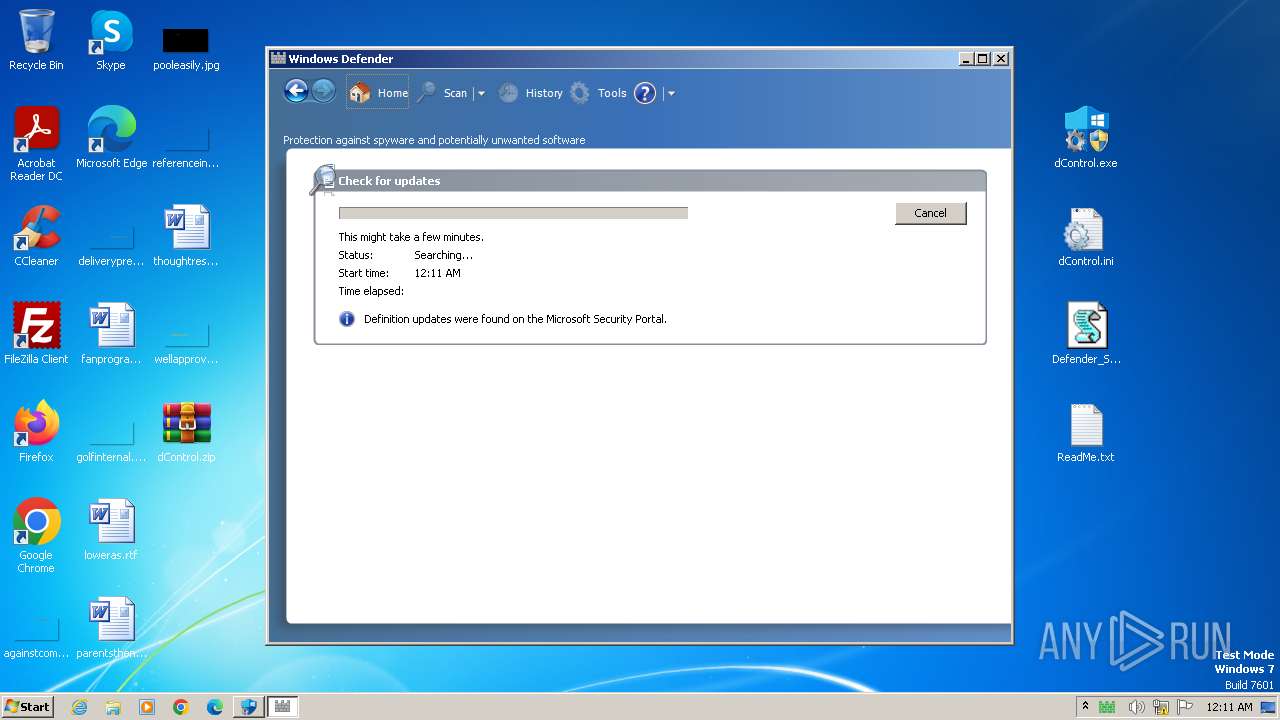
Task: Select ReadMe.txt on the desktop
Action: tap(1086, 432)
